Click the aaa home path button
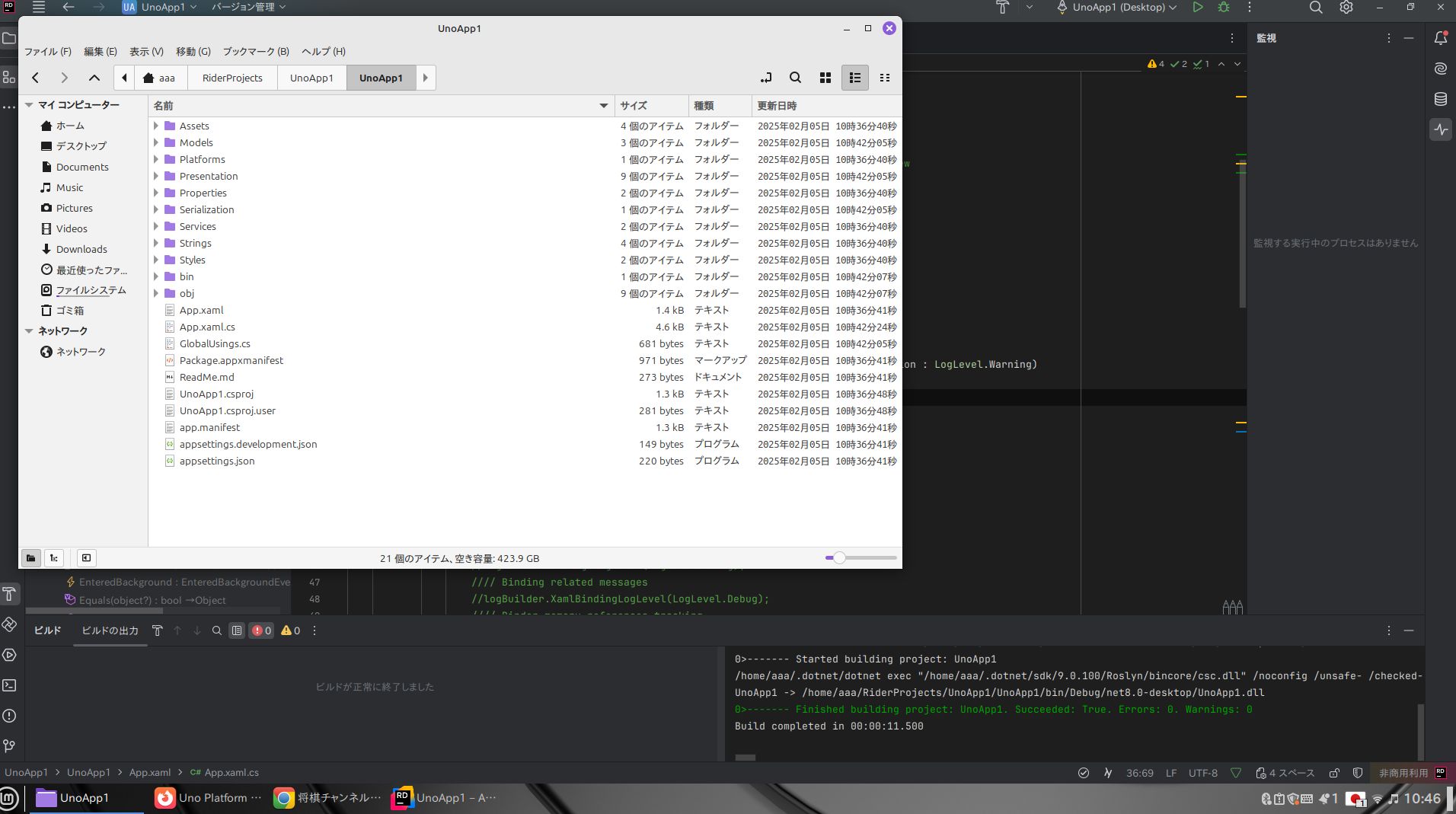 tap(159, 78)
